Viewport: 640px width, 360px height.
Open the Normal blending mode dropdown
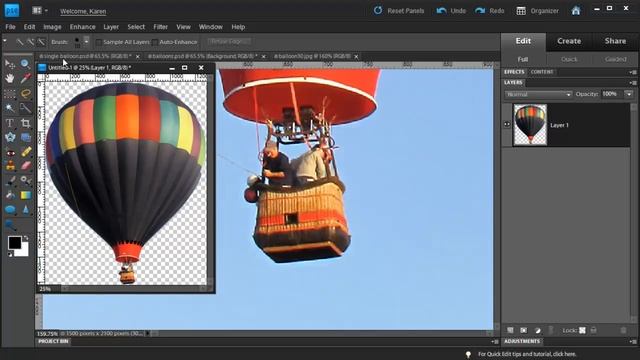click(x=538, y=94)
